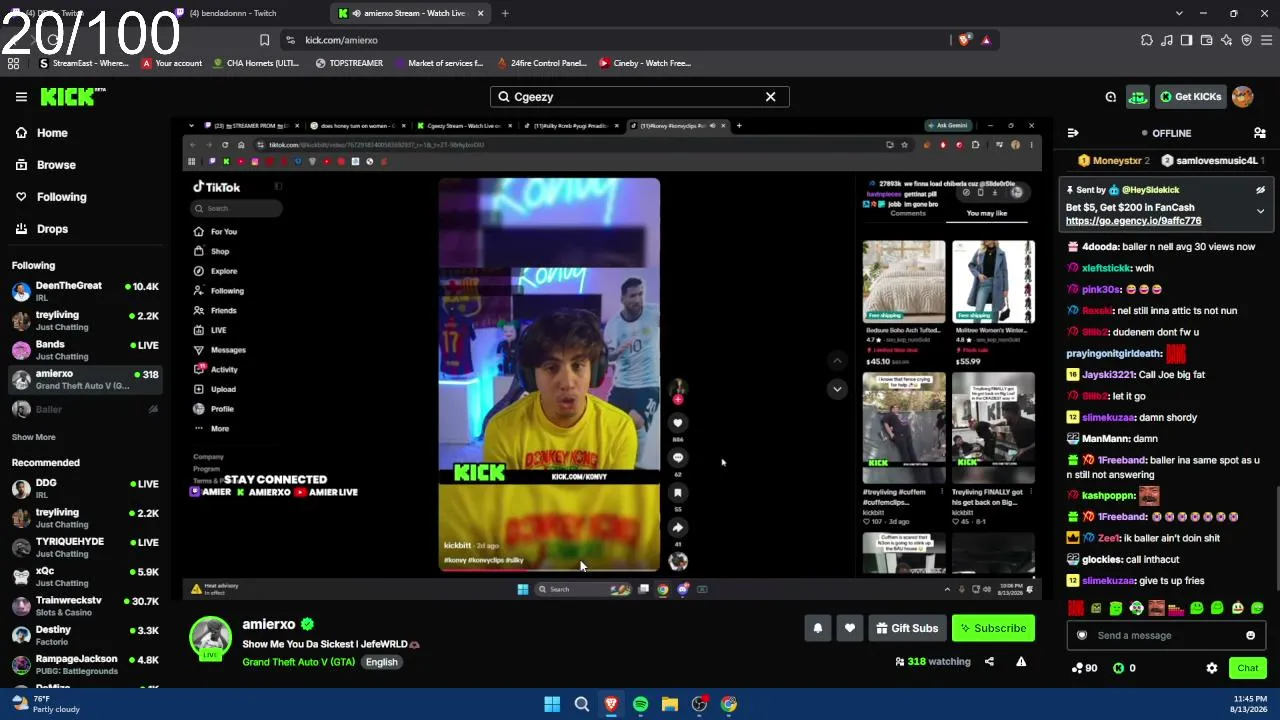Click the Gift Subs button
1280x720 pixels.
point(907,628)
